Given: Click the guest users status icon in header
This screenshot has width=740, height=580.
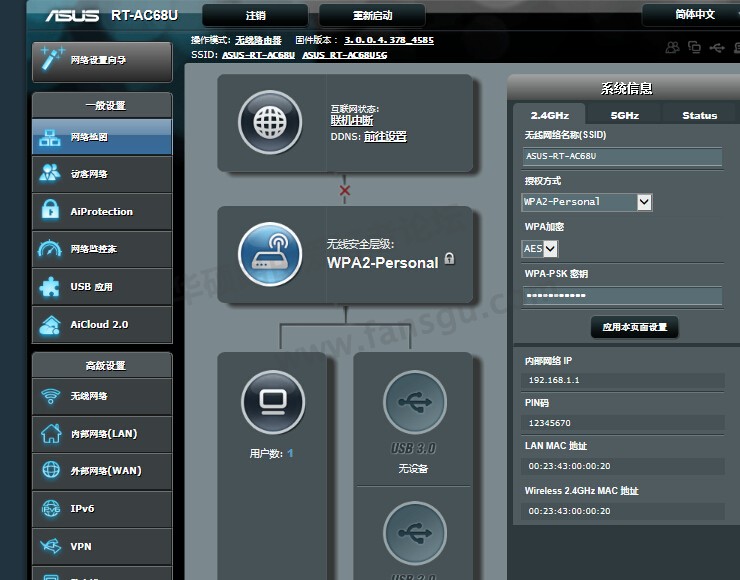Looking at the screenshot, I should 673,47.
